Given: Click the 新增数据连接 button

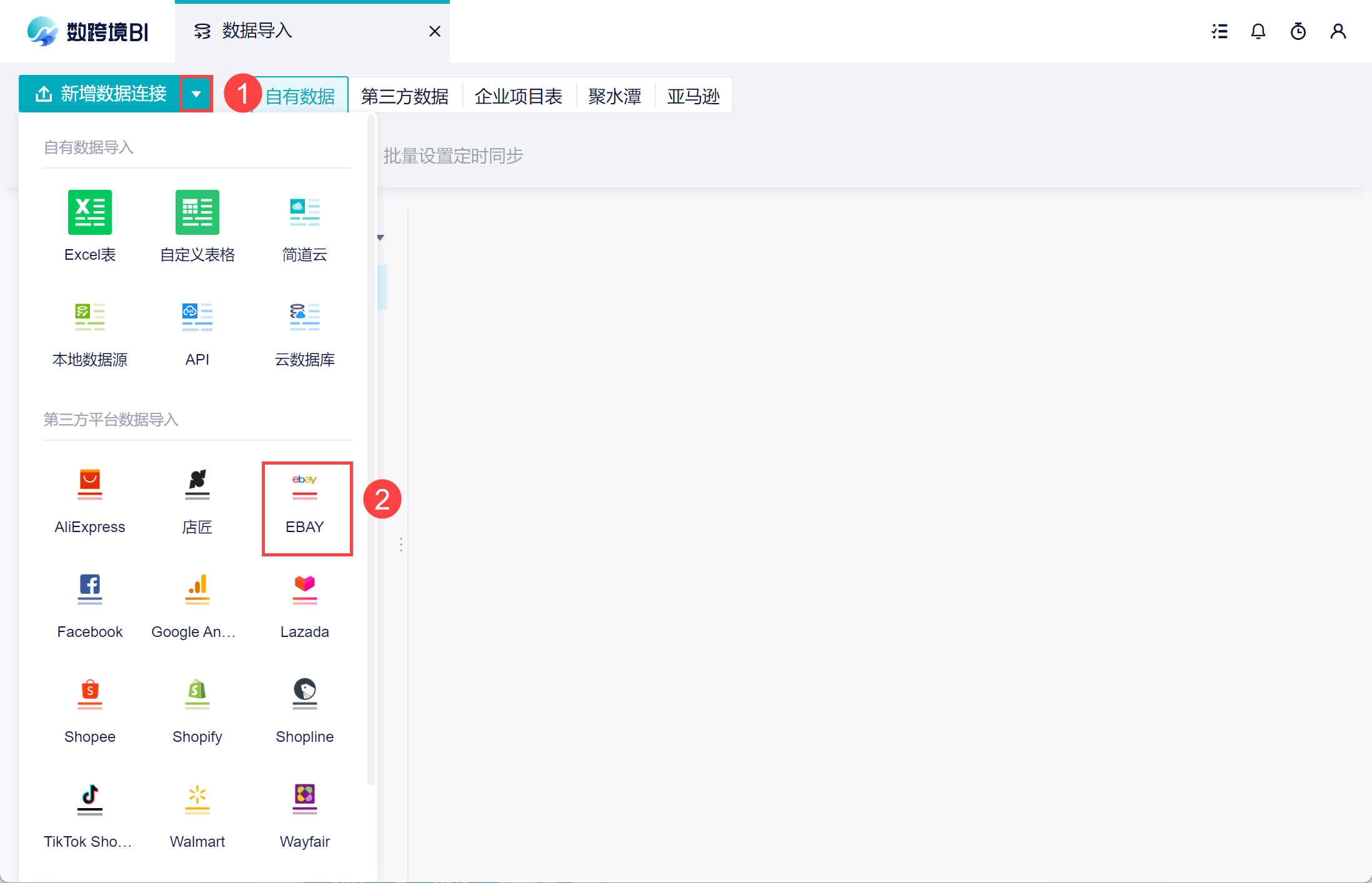Looking at the screenshot, I should tap(100, 94).
